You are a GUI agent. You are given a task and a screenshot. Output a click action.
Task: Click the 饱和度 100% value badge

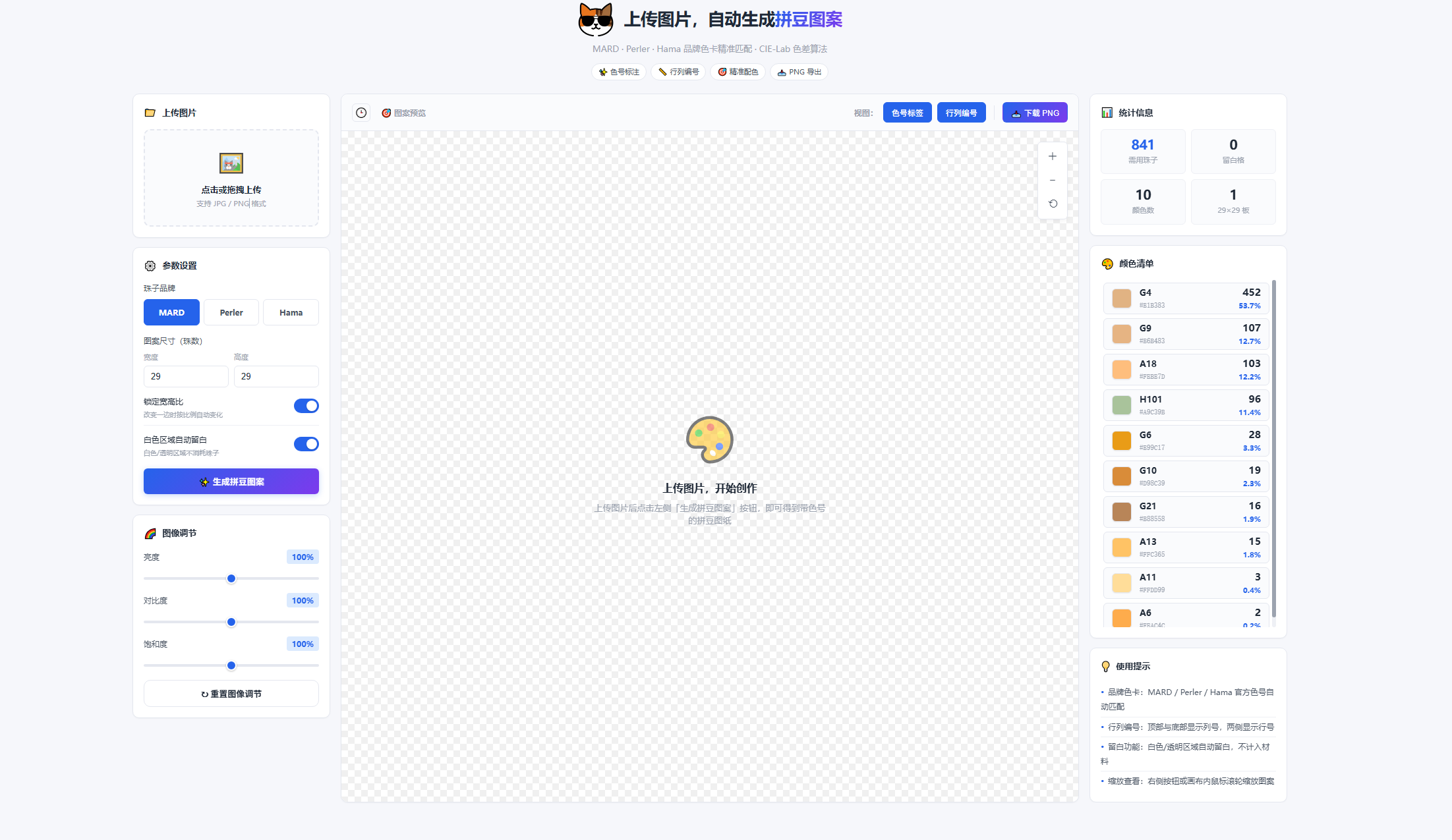(303, 644)
